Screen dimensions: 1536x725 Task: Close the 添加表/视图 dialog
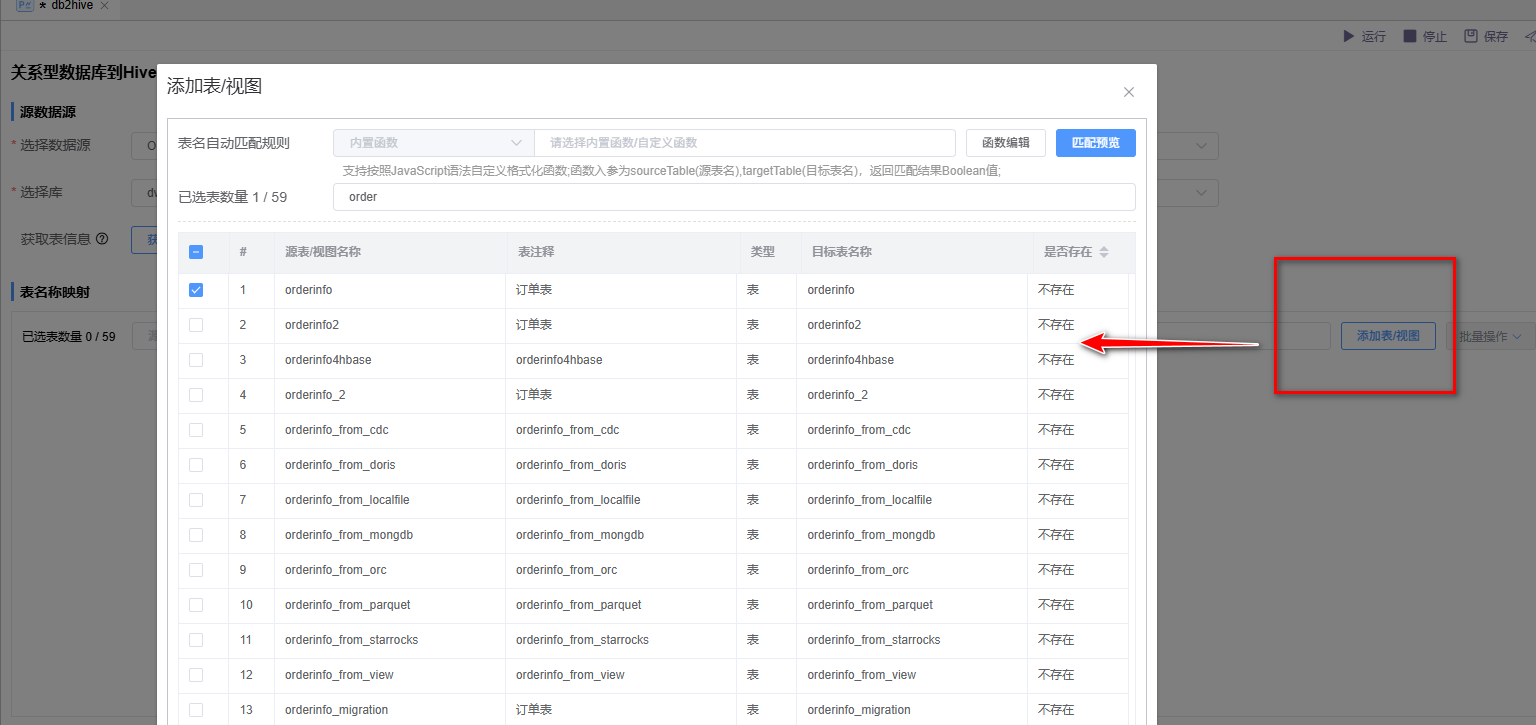(x=1128, y=92)
